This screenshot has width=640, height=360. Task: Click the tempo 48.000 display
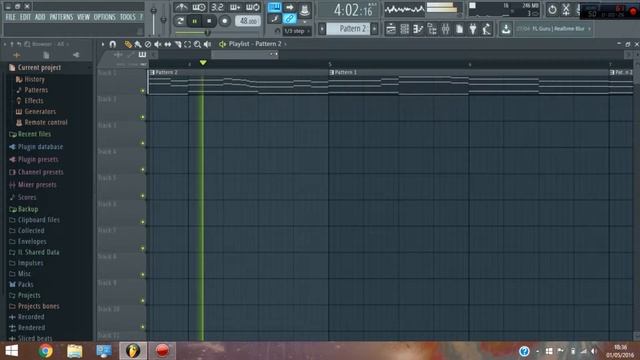pos(248,20)
